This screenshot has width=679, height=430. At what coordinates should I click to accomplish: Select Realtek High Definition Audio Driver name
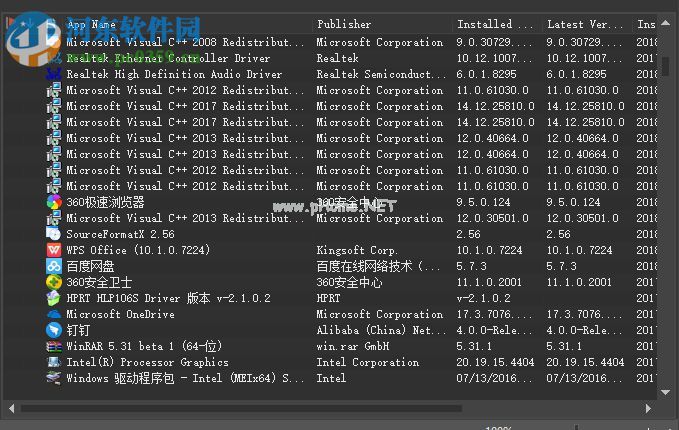(x=174, y=74)
